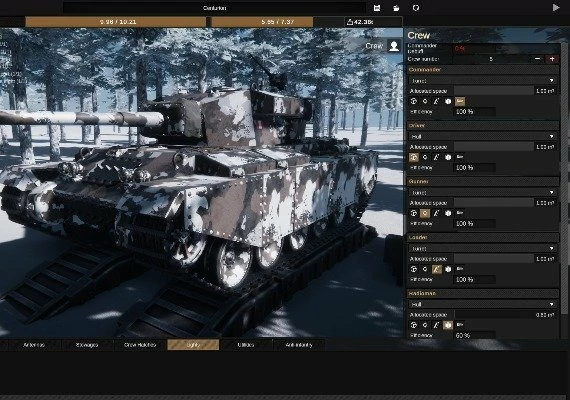Select the radioman icon for Driver

point(448,157)
